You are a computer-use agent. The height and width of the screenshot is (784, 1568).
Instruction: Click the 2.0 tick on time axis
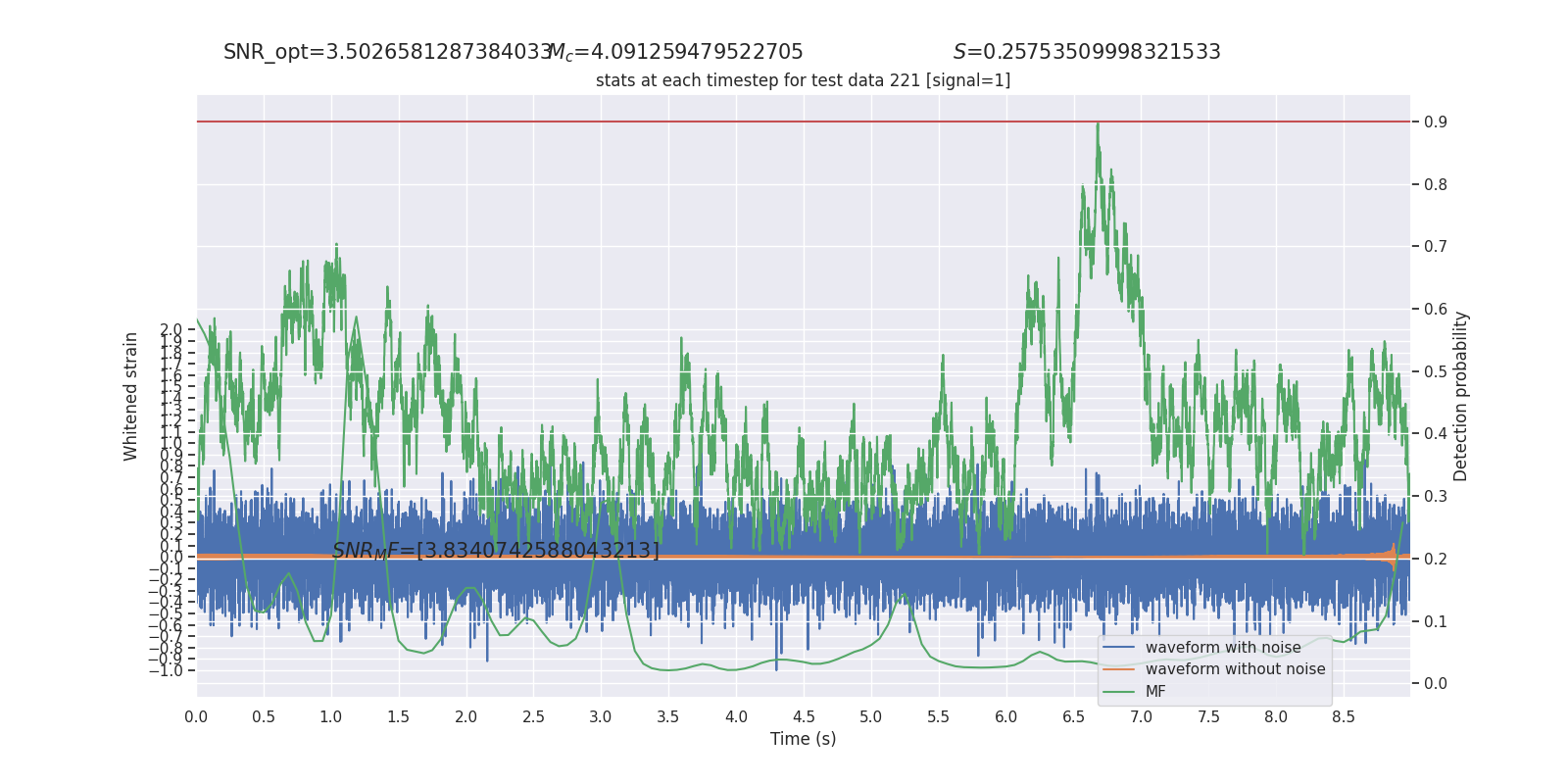[x=466, y=717]
